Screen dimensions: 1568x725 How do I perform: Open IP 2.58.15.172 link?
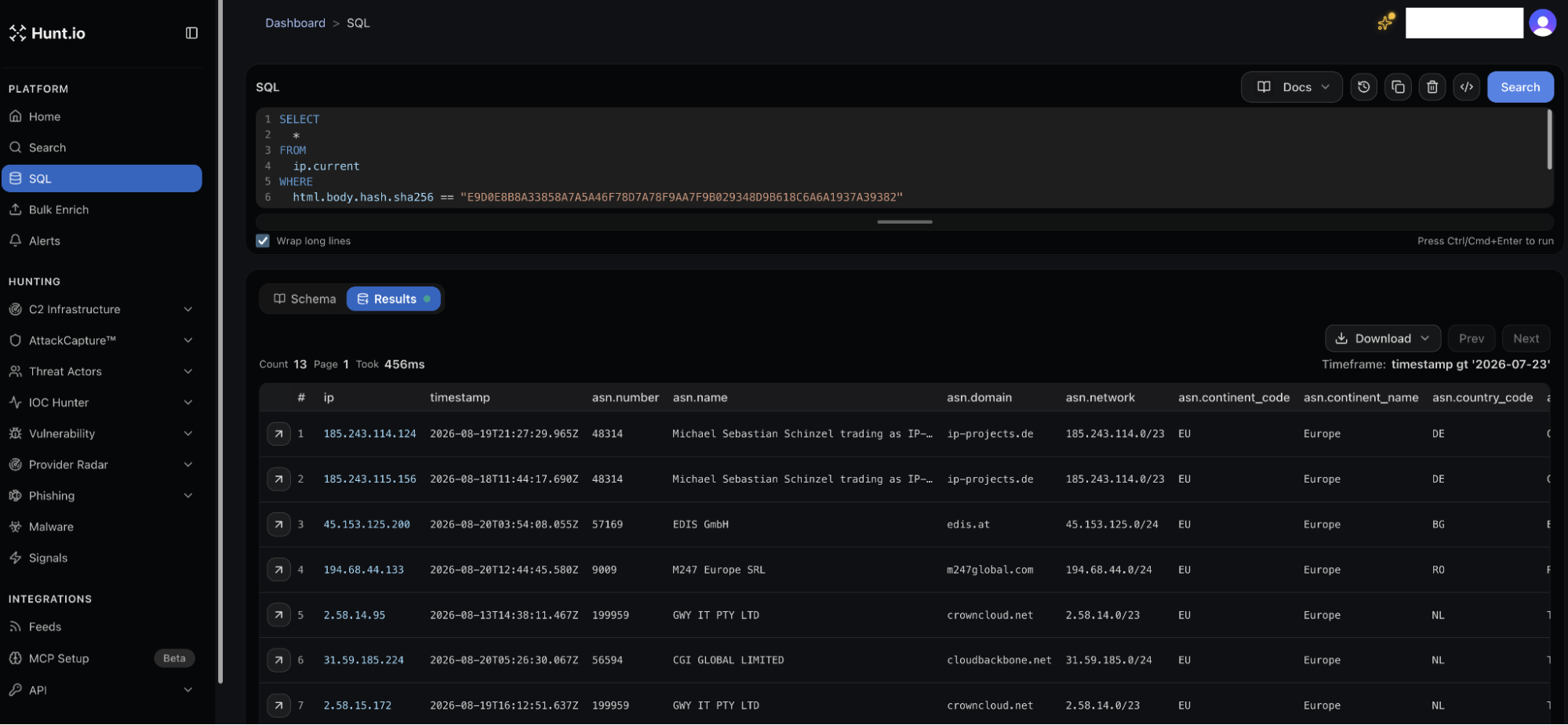pyautogui.click(x=358, y=706)
